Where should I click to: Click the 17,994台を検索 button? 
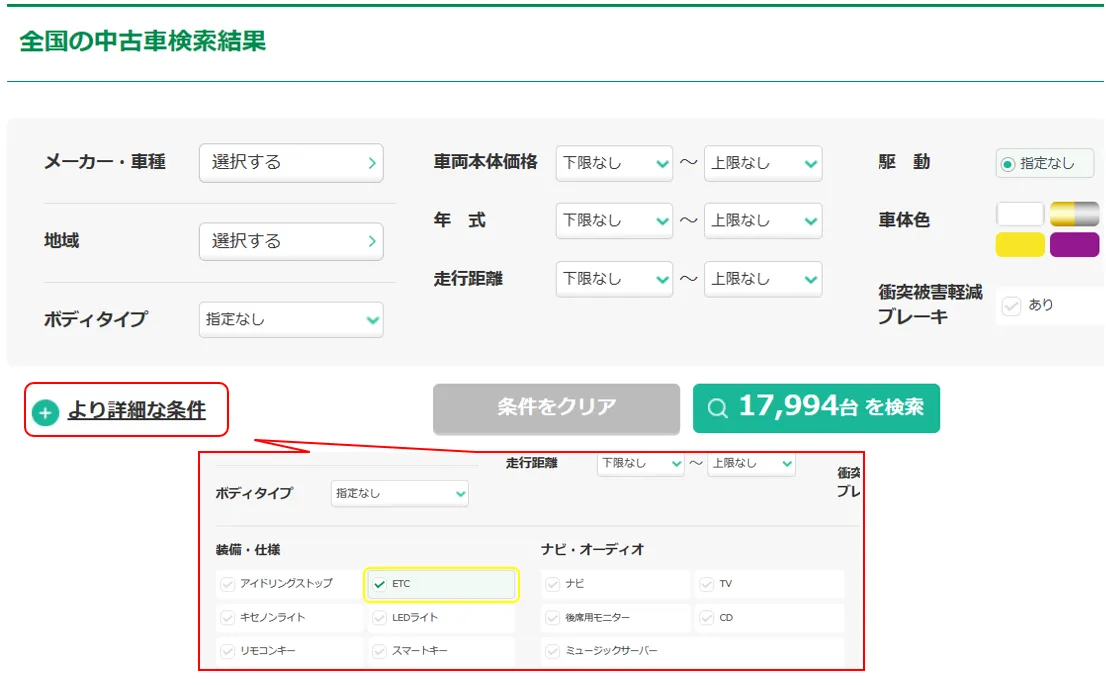[816, 408]
